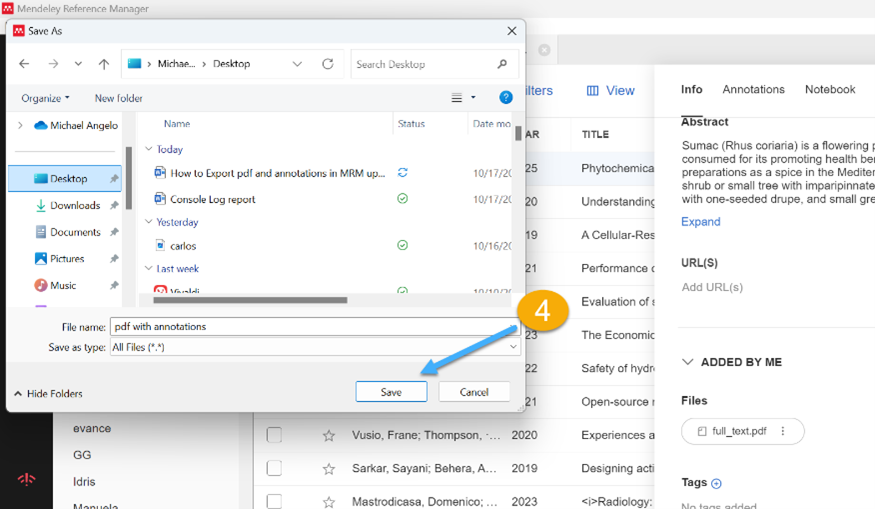
Task: Select 'How to Export pdf and annotations' file
Action: [270, 174]
